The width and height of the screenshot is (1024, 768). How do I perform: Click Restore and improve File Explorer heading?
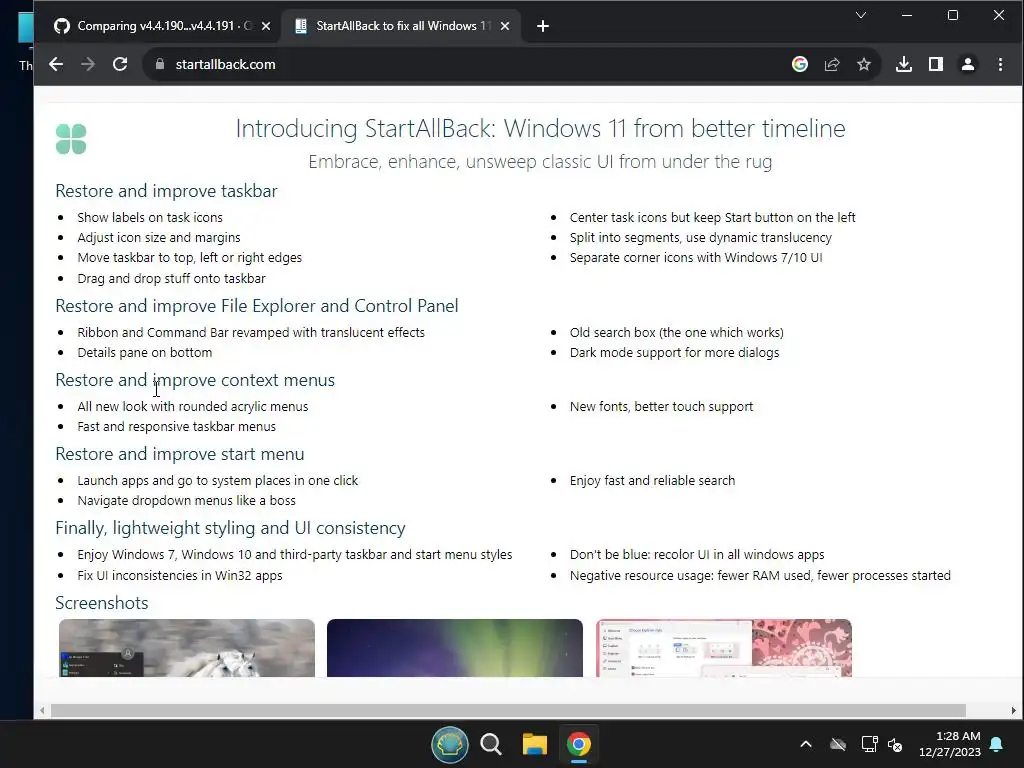tap(257, 306)
